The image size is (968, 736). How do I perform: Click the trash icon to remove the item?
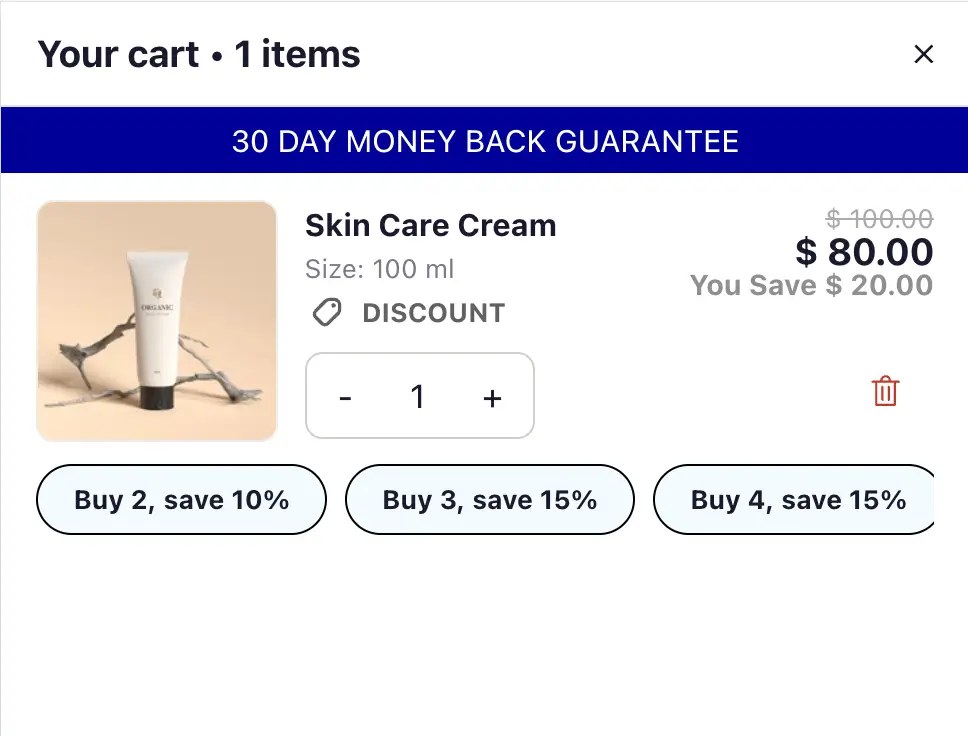(x=884, y=392)
